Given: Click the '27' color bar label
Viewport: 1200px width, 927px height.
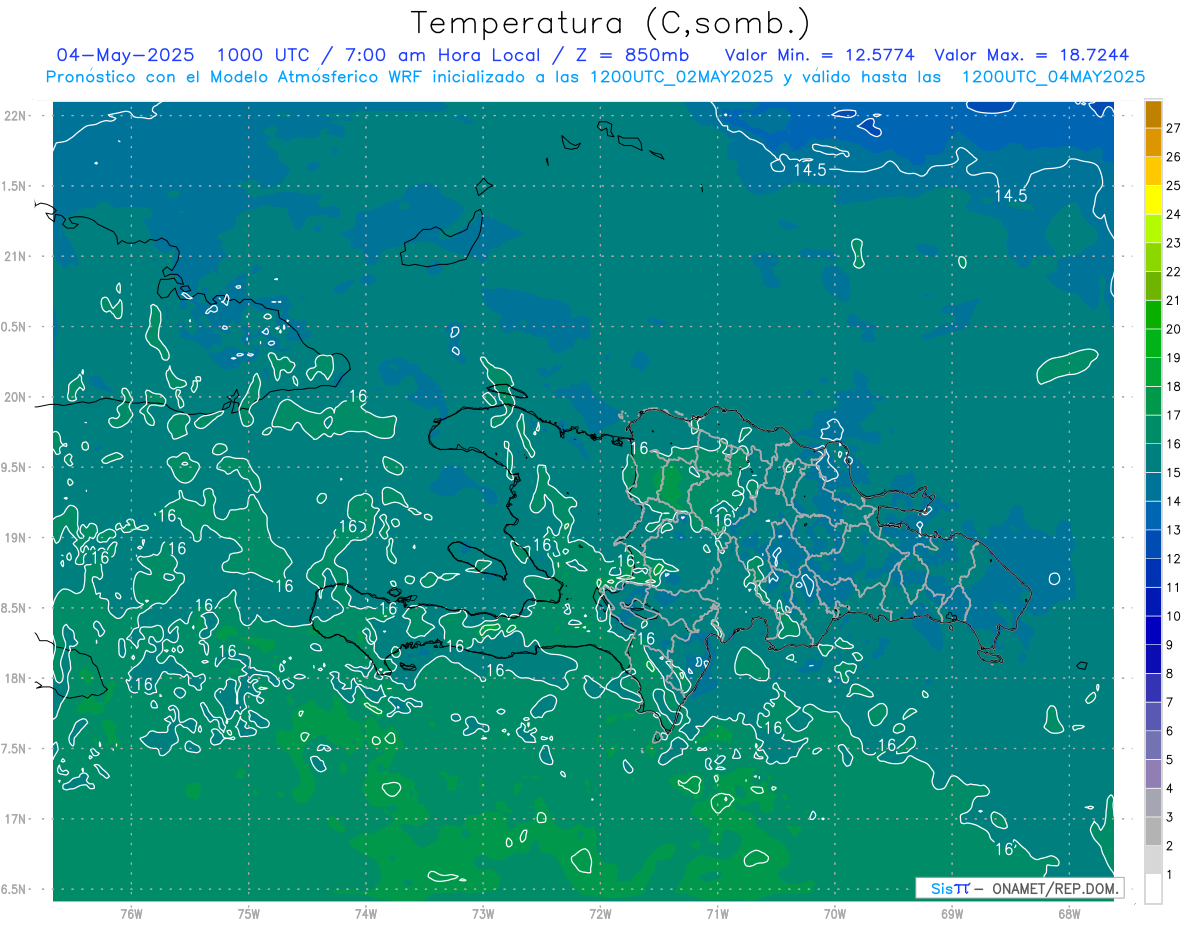Looking at the screenshot, I should click(1174, 128).
